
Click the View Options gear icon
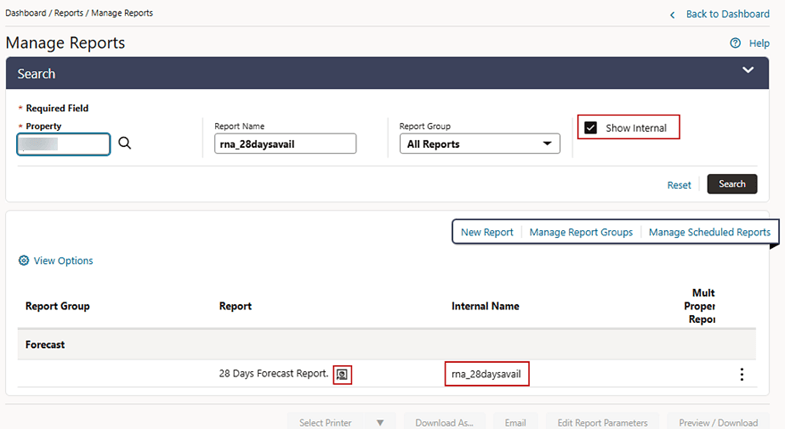click(24, 260)
